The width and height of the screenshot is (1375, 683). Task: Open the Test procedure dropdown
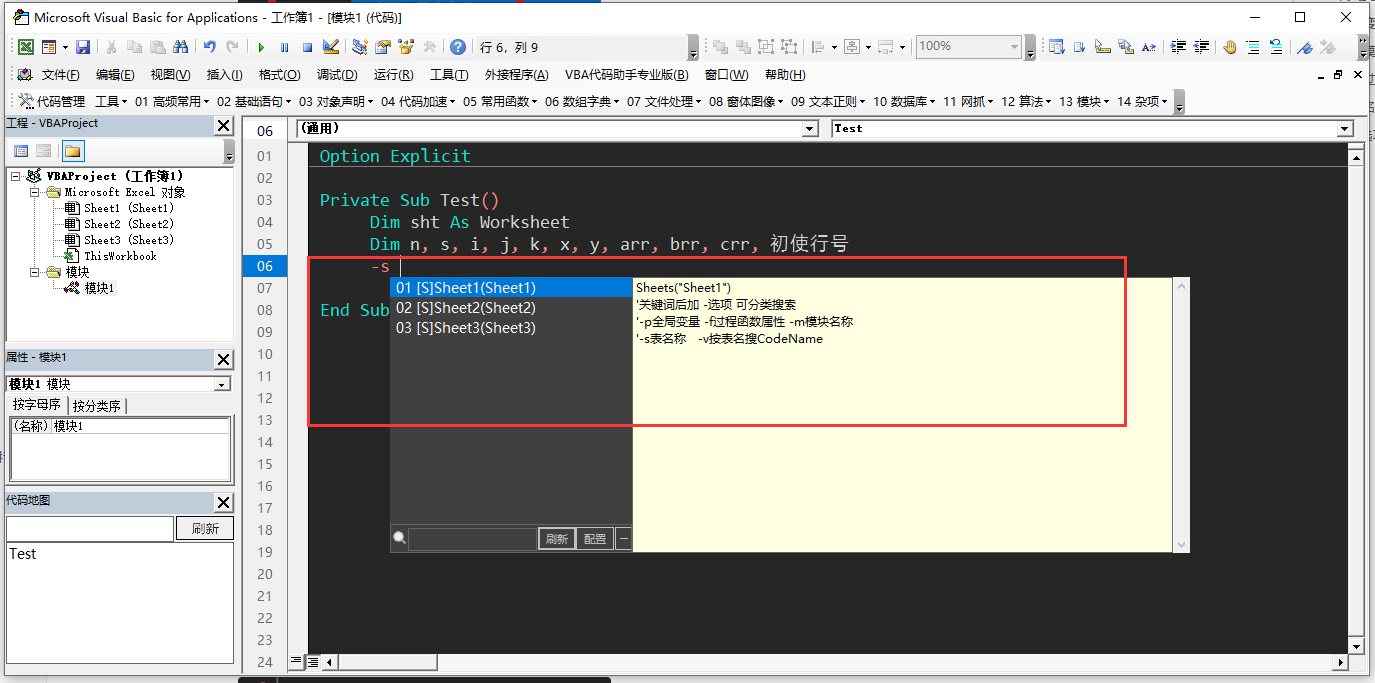coord(1345,129)
